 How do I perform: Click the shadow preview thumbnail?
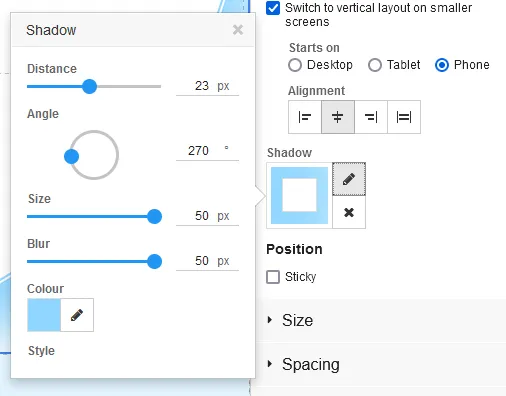[x=299, y=195]
